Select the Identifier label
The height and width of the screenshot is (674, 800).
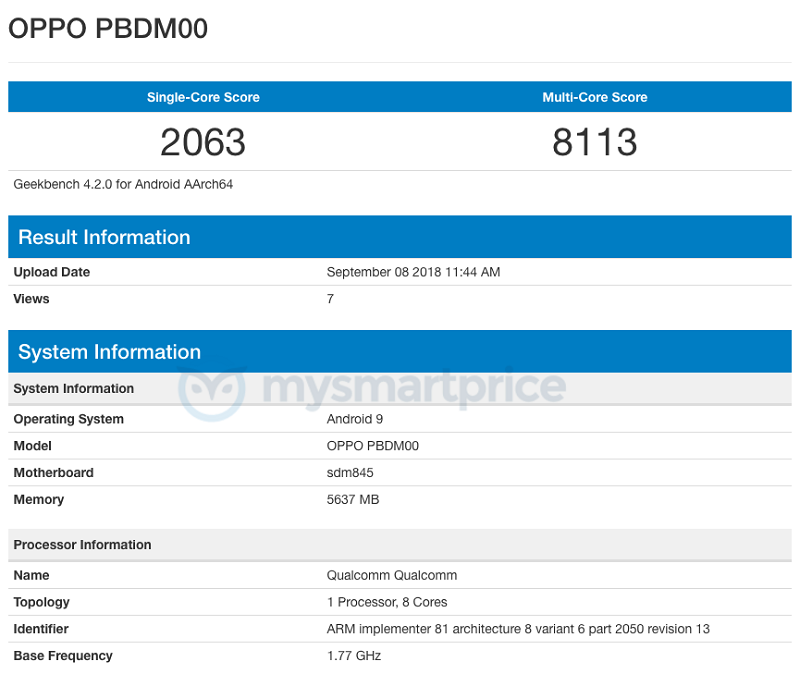pyautogui.click(x=41, y=629)
